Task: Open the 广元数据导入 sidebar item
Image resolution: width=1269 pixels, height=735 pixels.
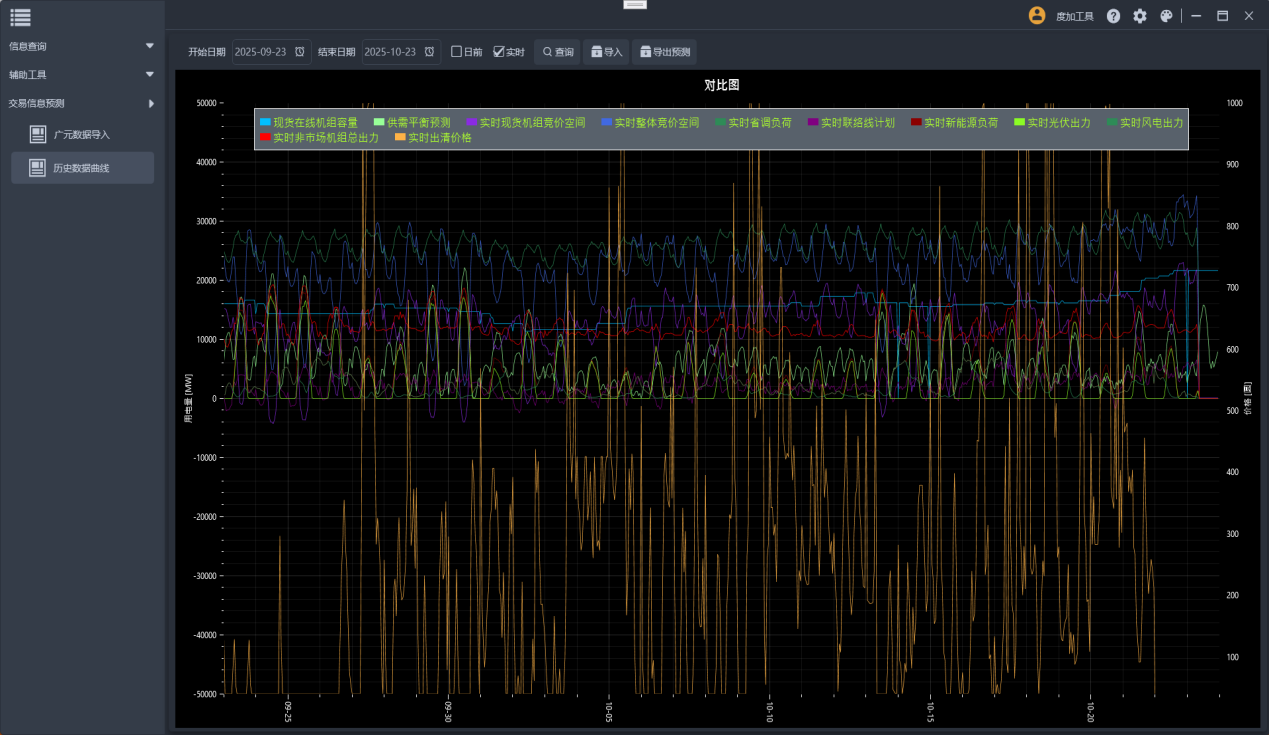Action: coord(82,134)
